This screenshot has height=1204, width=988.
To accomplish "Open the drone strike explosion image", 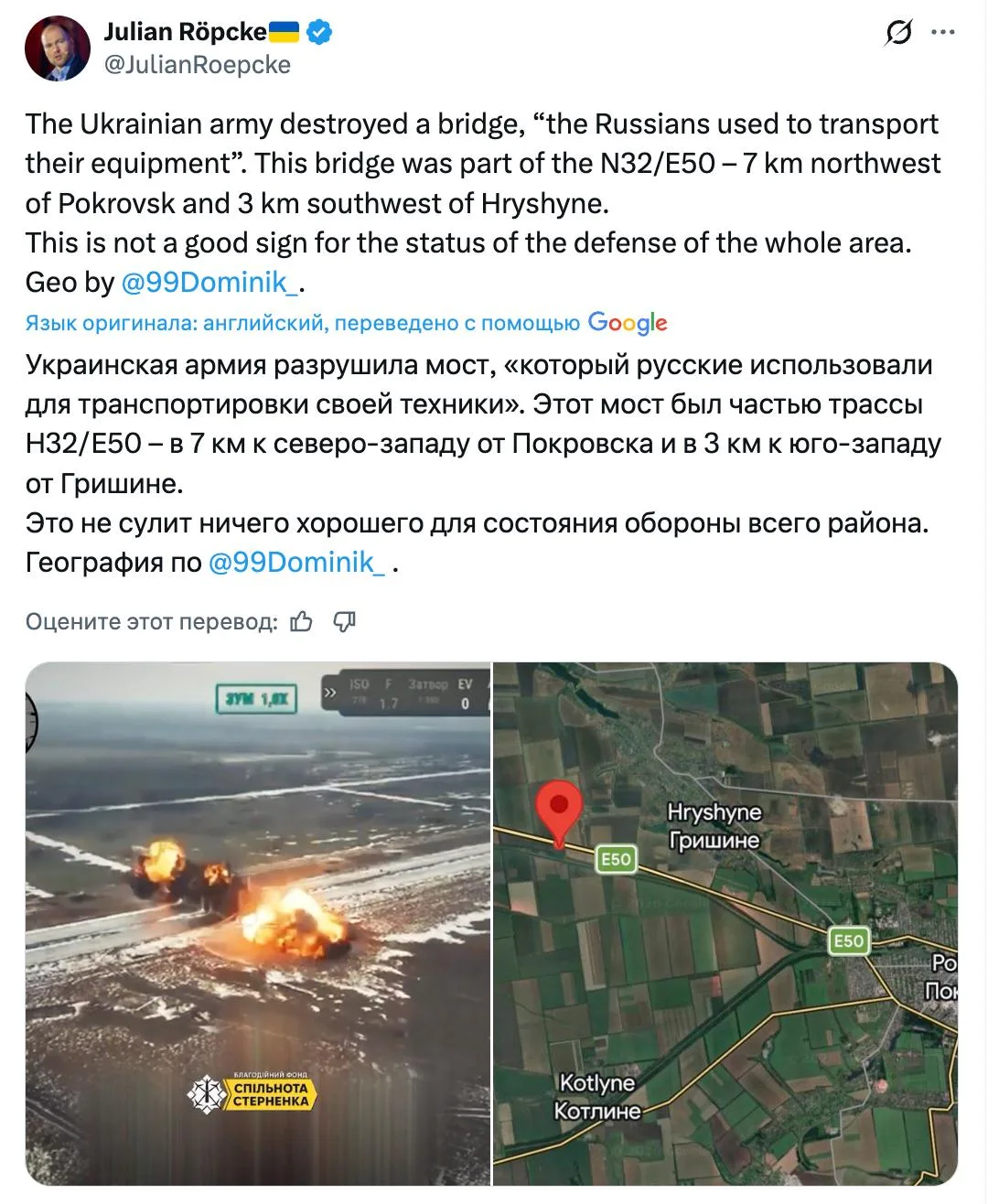I will coord(258,924).
